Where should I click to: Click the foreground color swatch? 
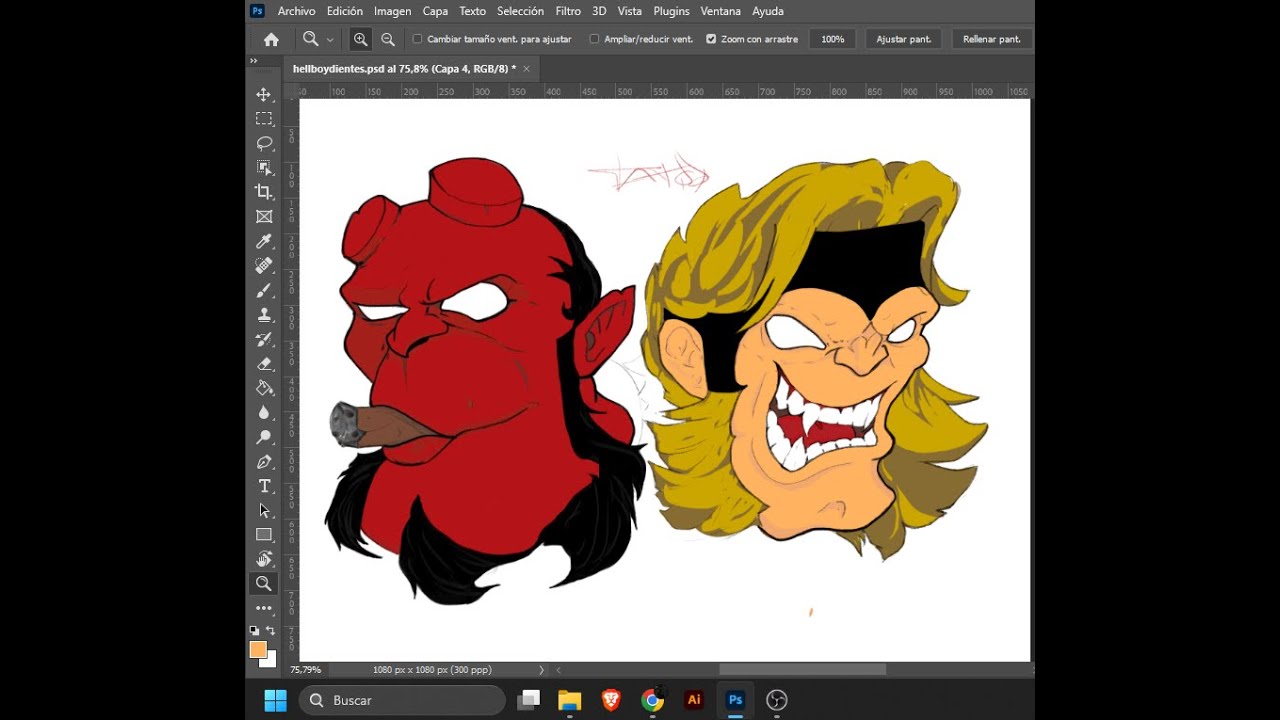(258, 649)
